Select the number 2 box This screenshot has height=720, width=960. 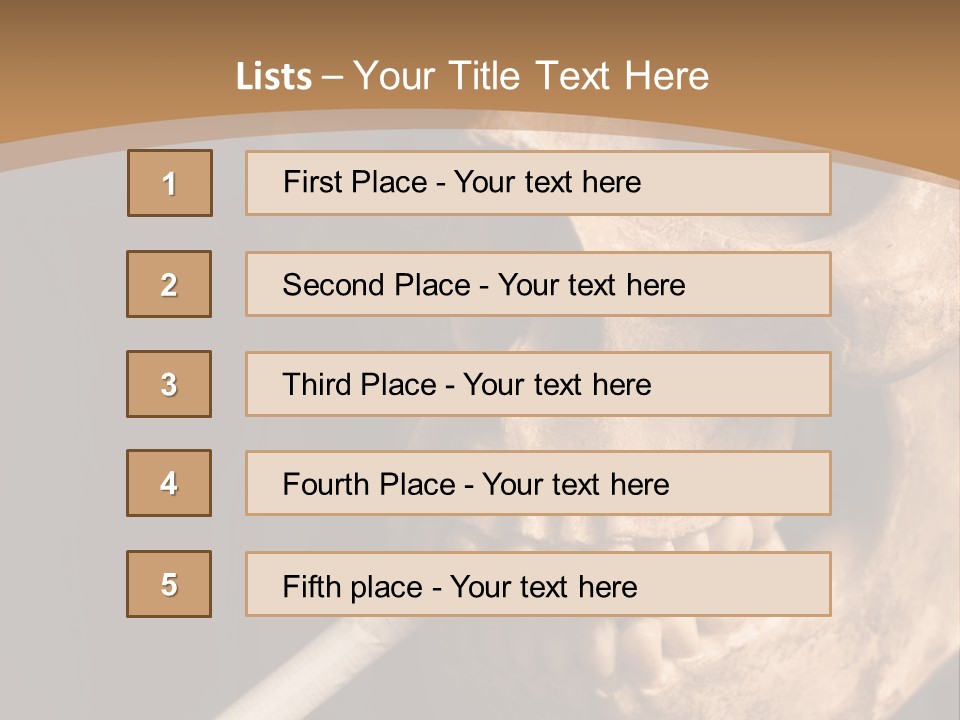point(169,284)
